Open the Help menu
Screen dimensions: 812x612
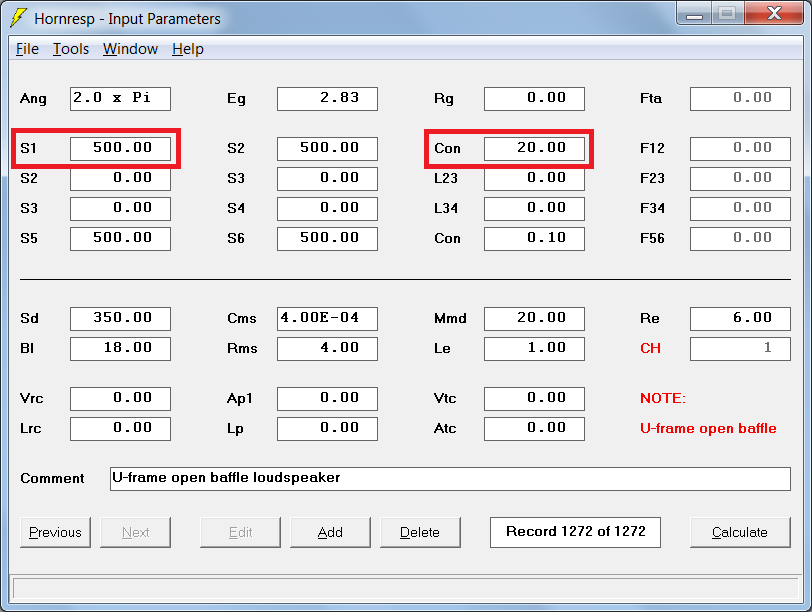point(187,49)
